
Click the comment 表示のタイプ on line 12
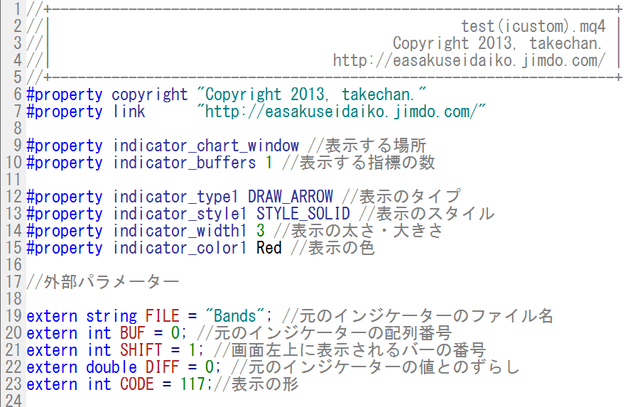410,197
